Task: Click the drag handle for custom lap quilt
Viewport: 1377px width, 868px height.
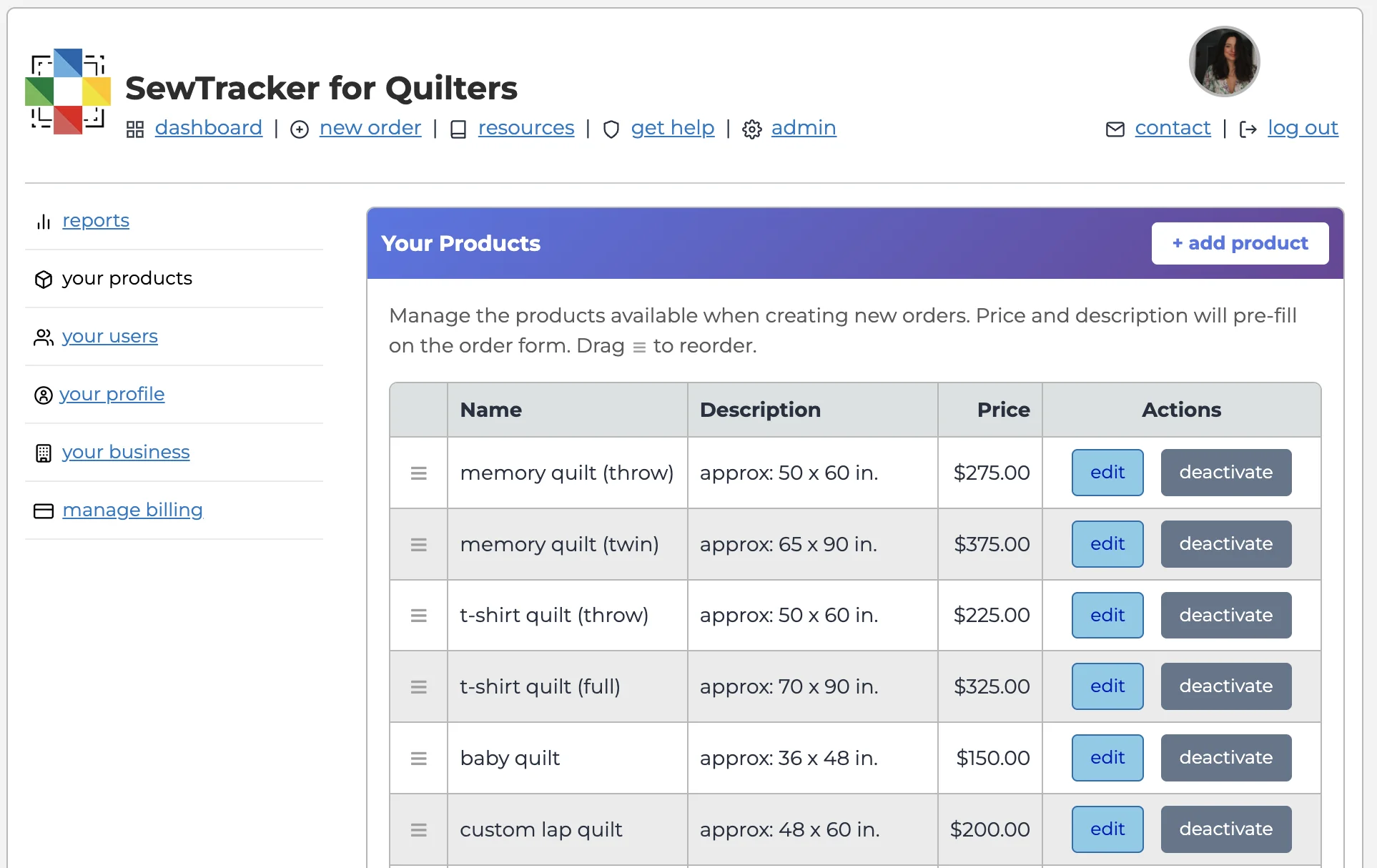Action: 418,829
